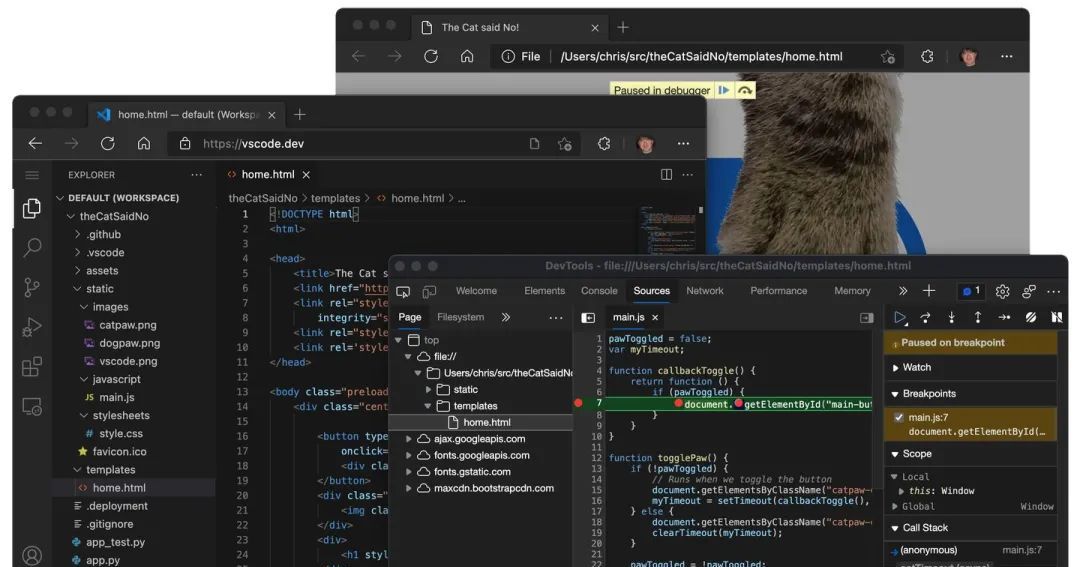
Task: Hide the debugger sidebar toggle icon
Action: coord(866,318)
